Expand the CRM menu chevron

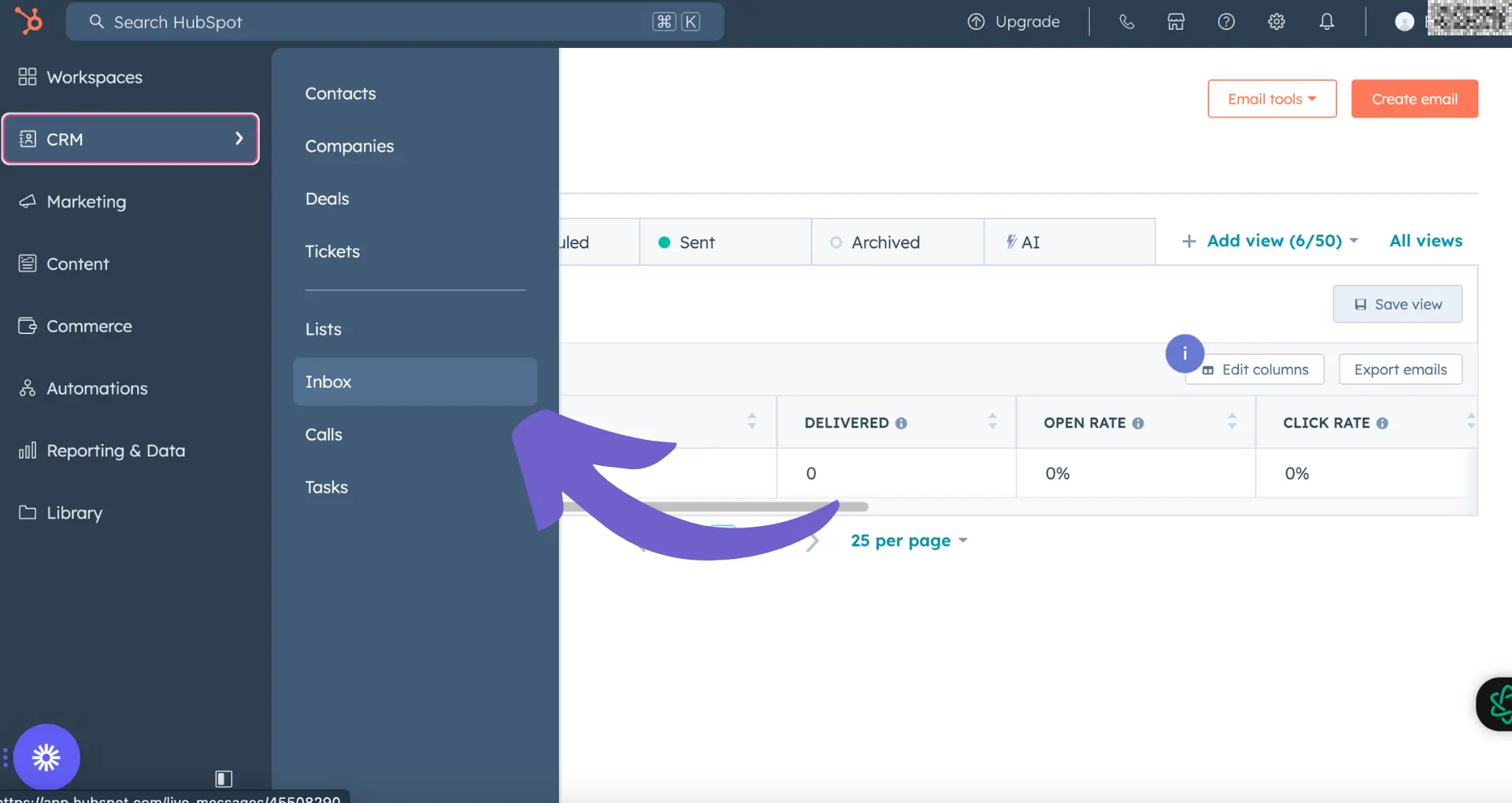pyautogui.click(x=239, y=139)
